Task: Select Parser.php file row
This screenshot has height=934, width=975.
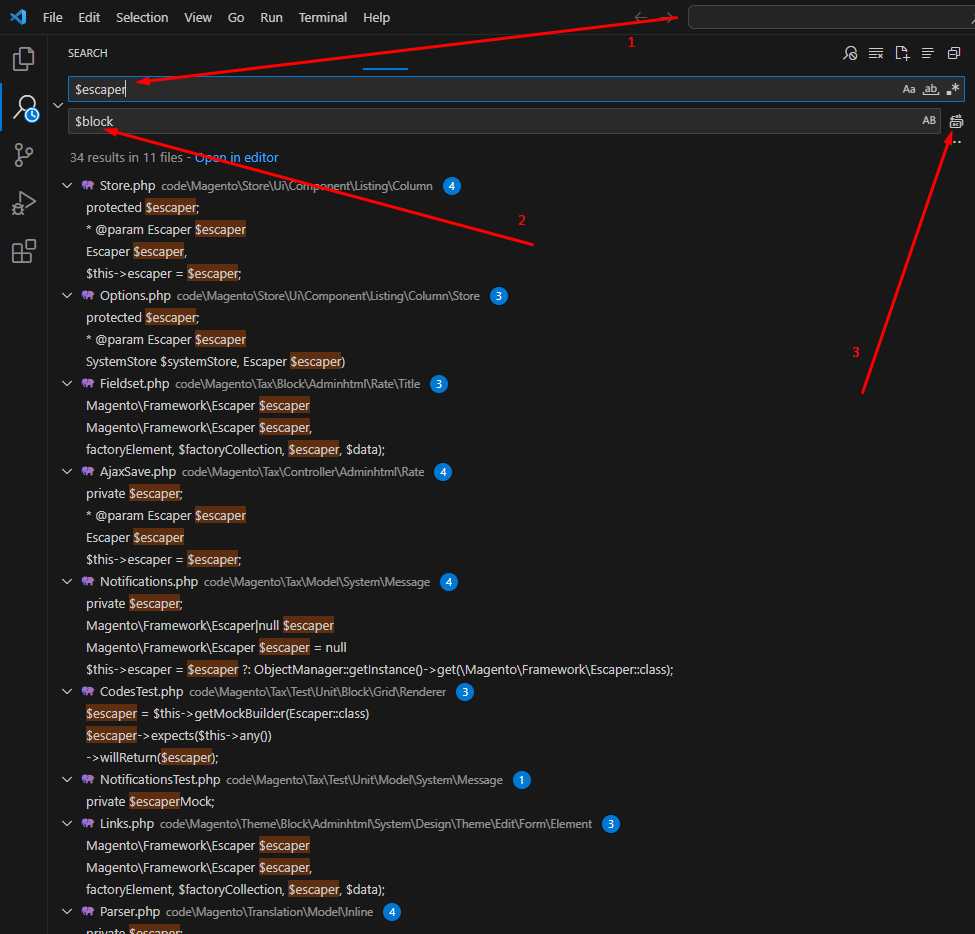Action: click(512, 912)
